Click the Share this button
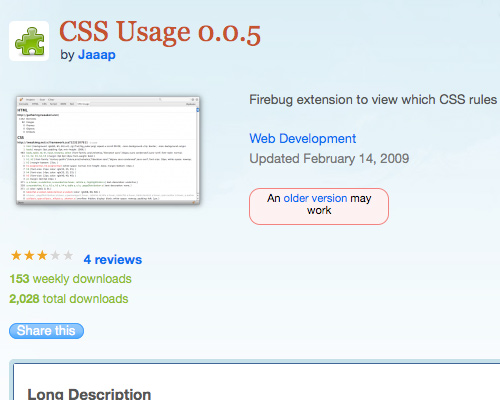The image size is (500, 400). (x=46, y=331)
